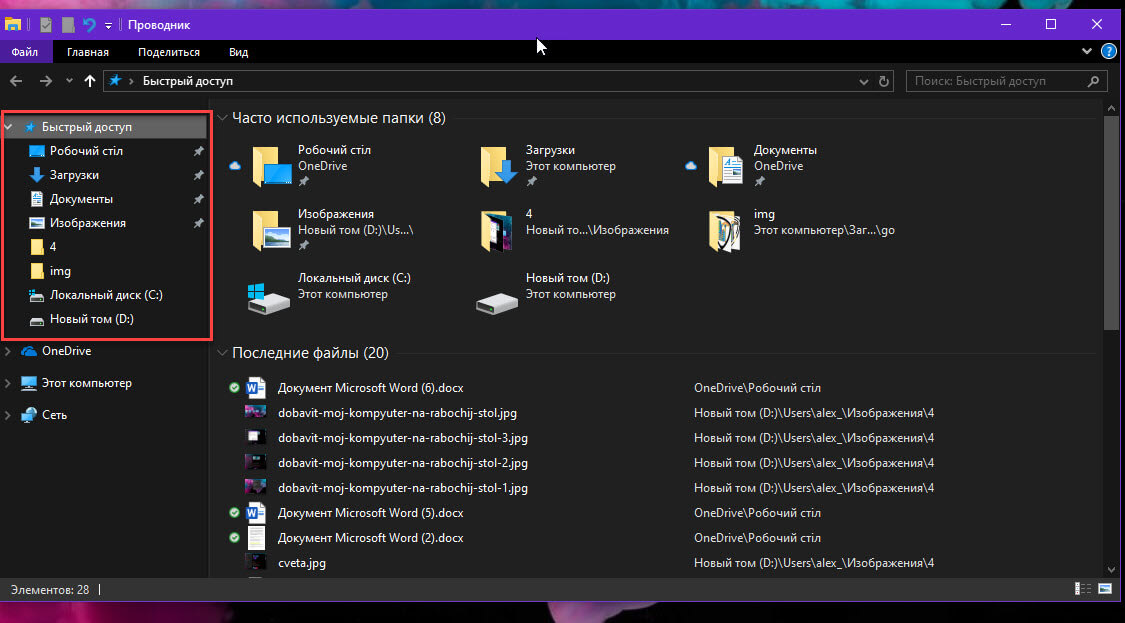
Task: Select folder 4 in the navigation pane
Action: (52, 247)
